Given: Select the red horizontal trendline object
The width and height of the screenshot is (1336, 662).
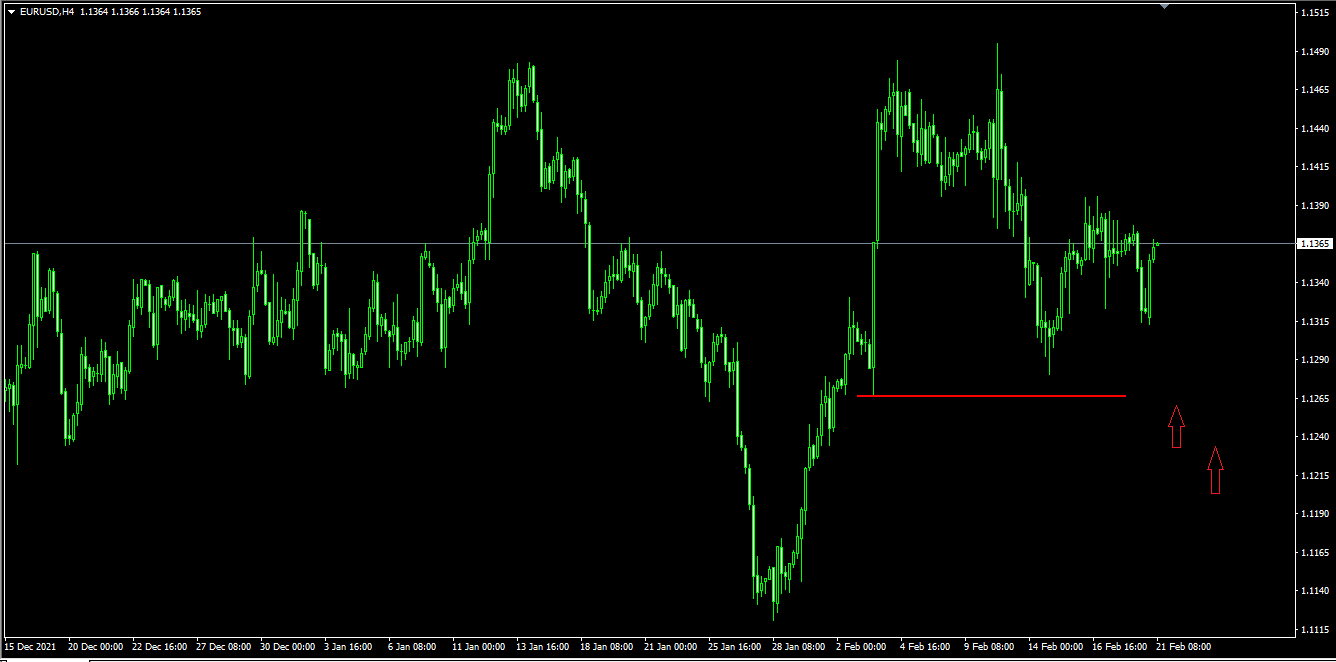Looking at the screenshot, I should pyautogui.click(x=991, y=396).
